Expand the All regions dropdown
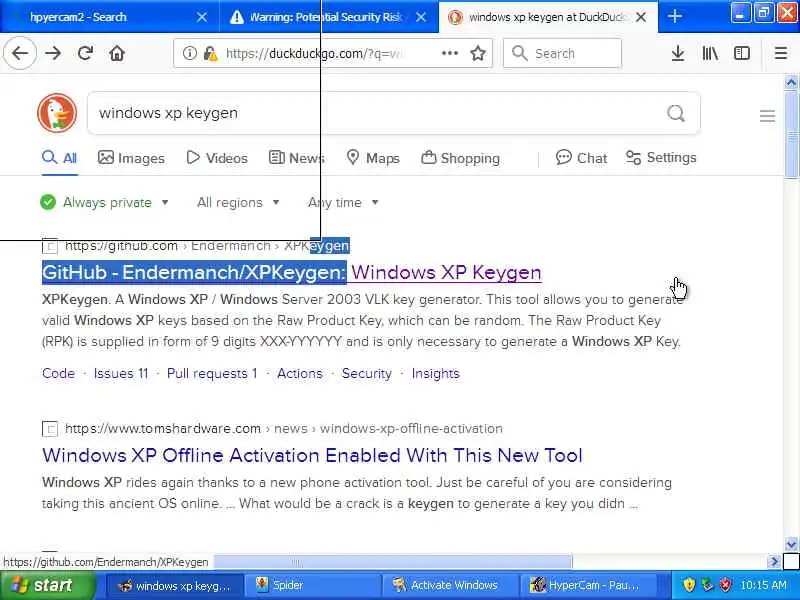The width and height of the screenshot is (800, 600). pyautogui.click(x=238, y=203)
